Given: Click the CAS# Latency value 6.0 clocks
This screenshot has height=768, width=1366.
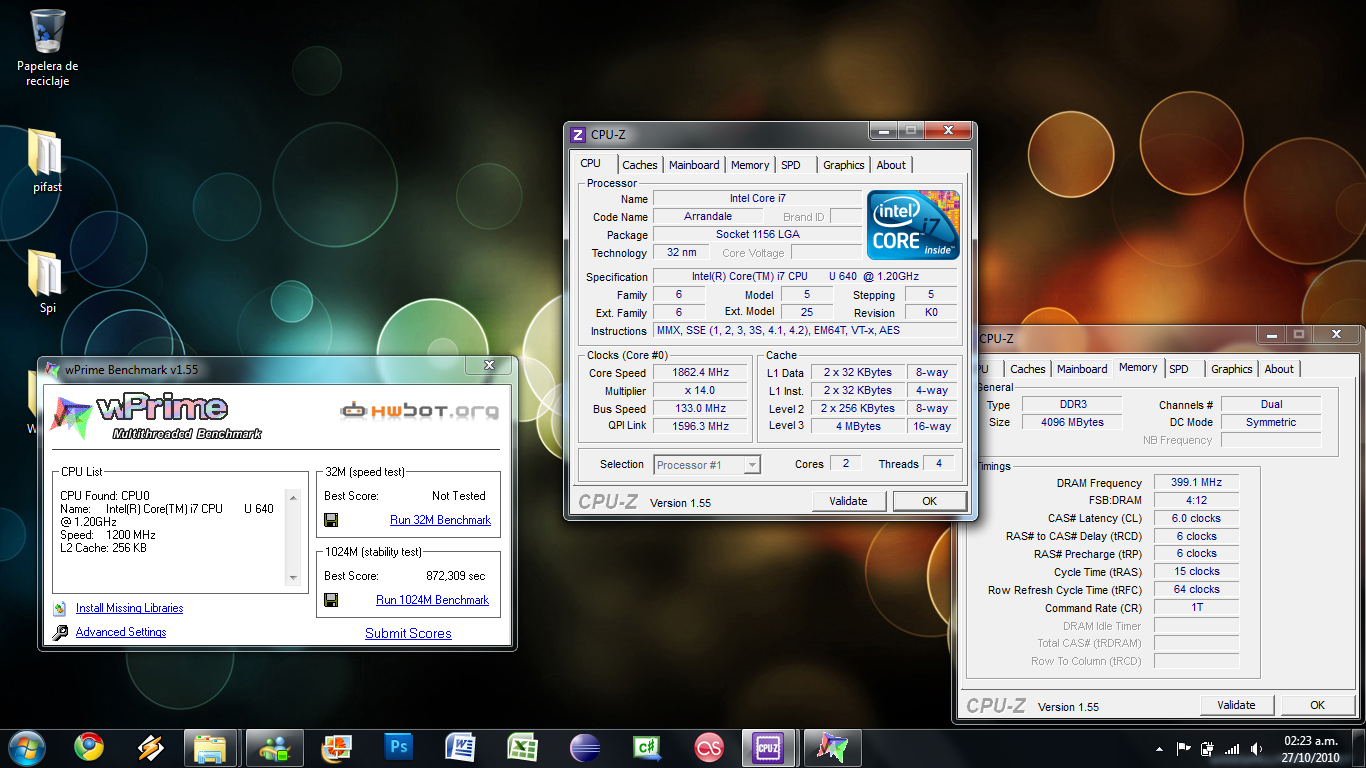Looking at the screenshot, I should pyautogui.click(x=1196, y=518).
